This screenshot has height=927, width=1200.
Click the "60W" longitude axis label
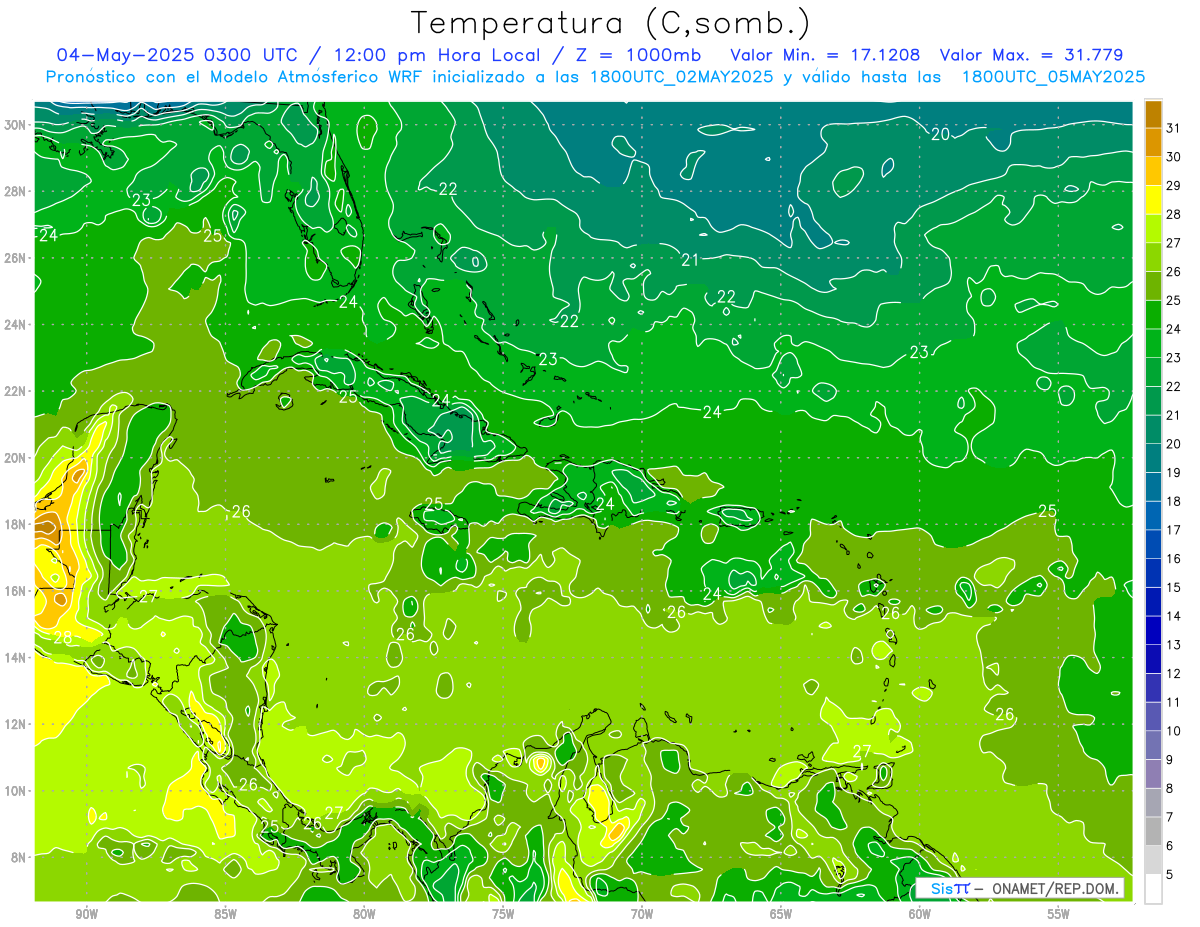[920, 914]
